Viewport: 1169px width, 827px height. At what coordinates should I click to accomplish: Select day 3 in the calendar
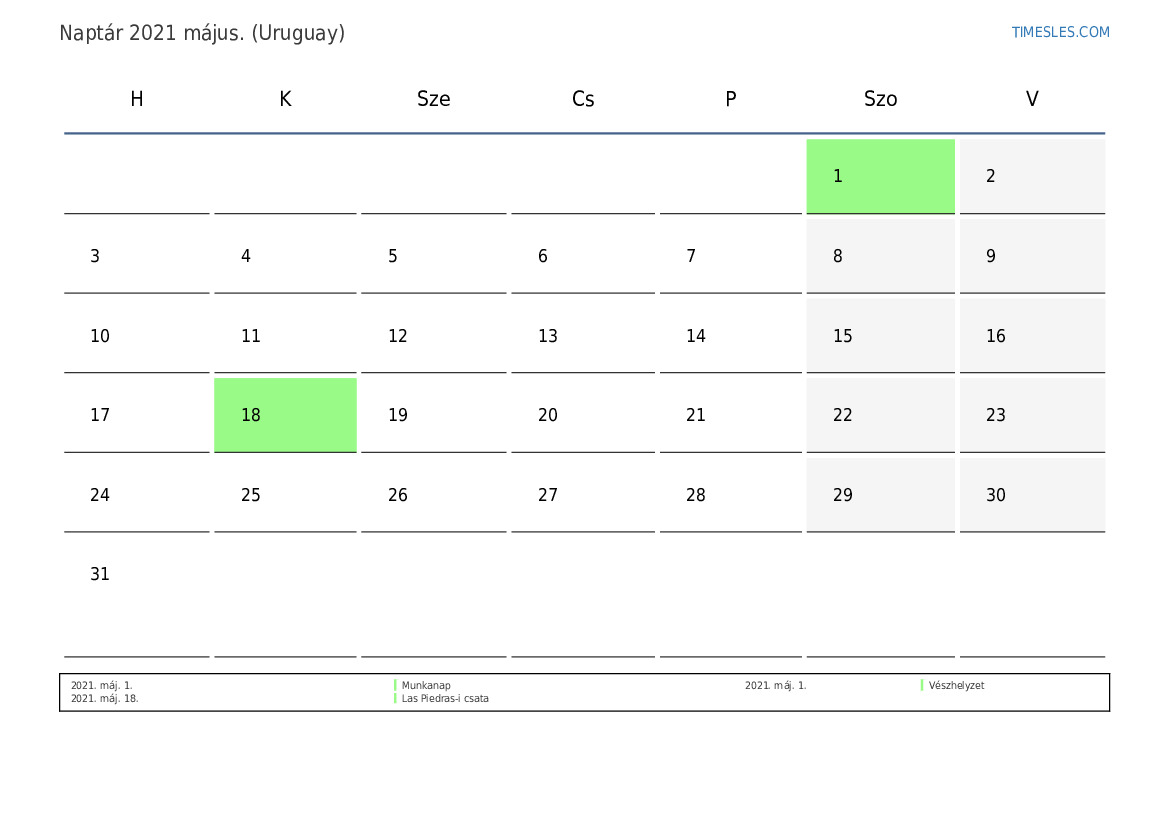[x=136, y=256]
